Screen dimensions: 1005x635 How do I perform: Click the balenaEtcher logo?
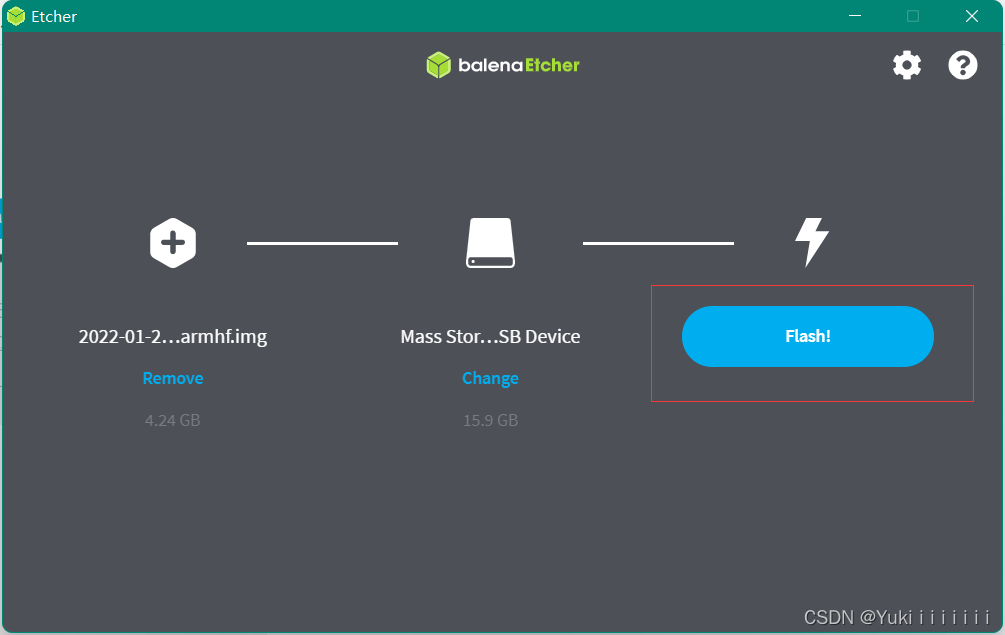(x=503, y=65)
